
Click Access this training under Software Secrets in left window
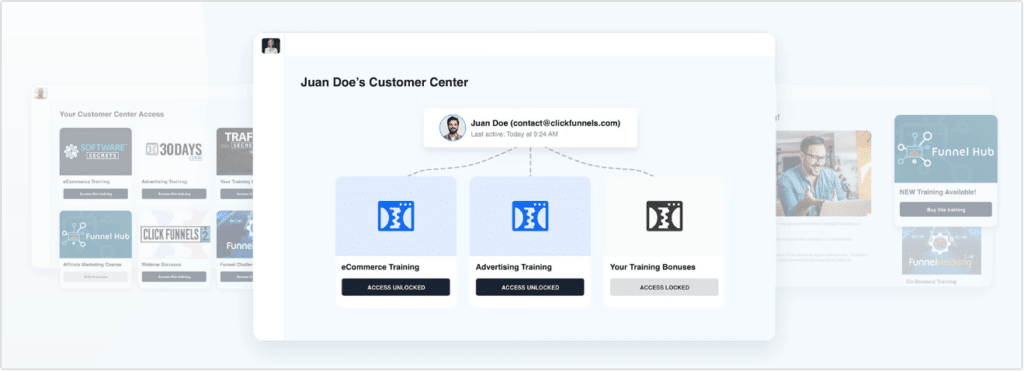[95, 194]
